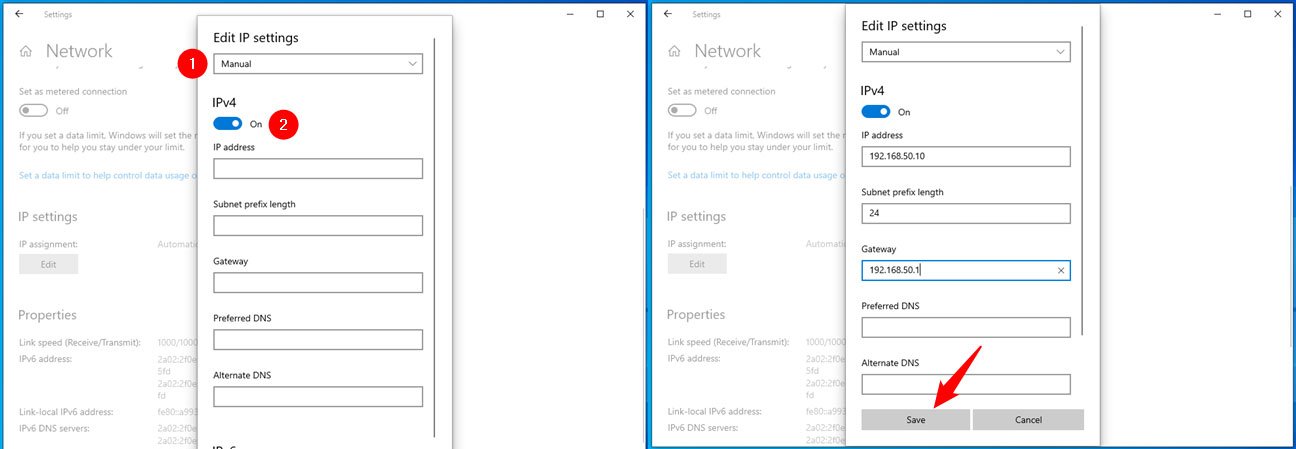Click 'Properties' heading in right window
Viewport: 1296px width, 449px height.
click(696, 314)
